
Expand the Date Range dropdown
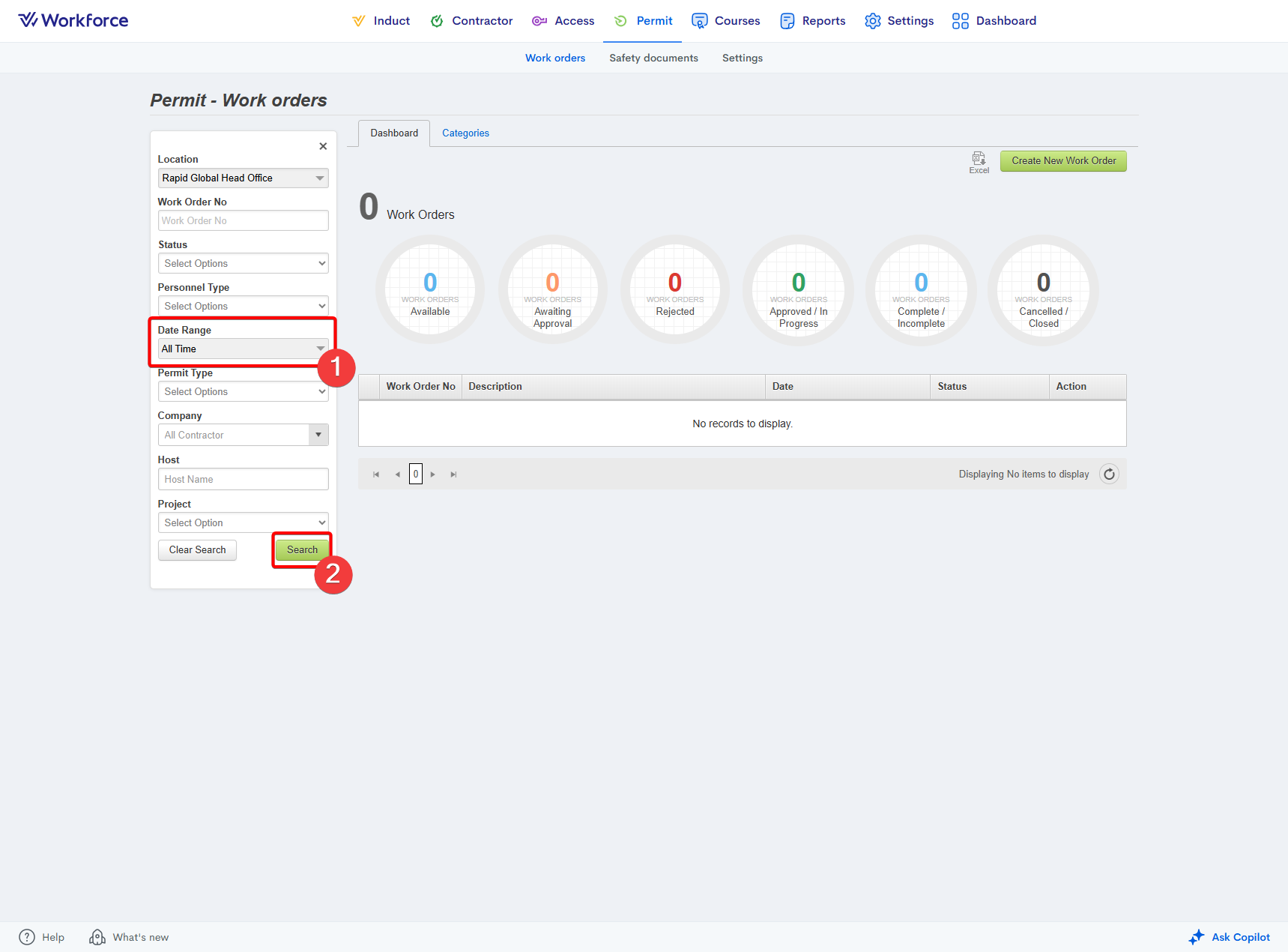coord(320,349)
